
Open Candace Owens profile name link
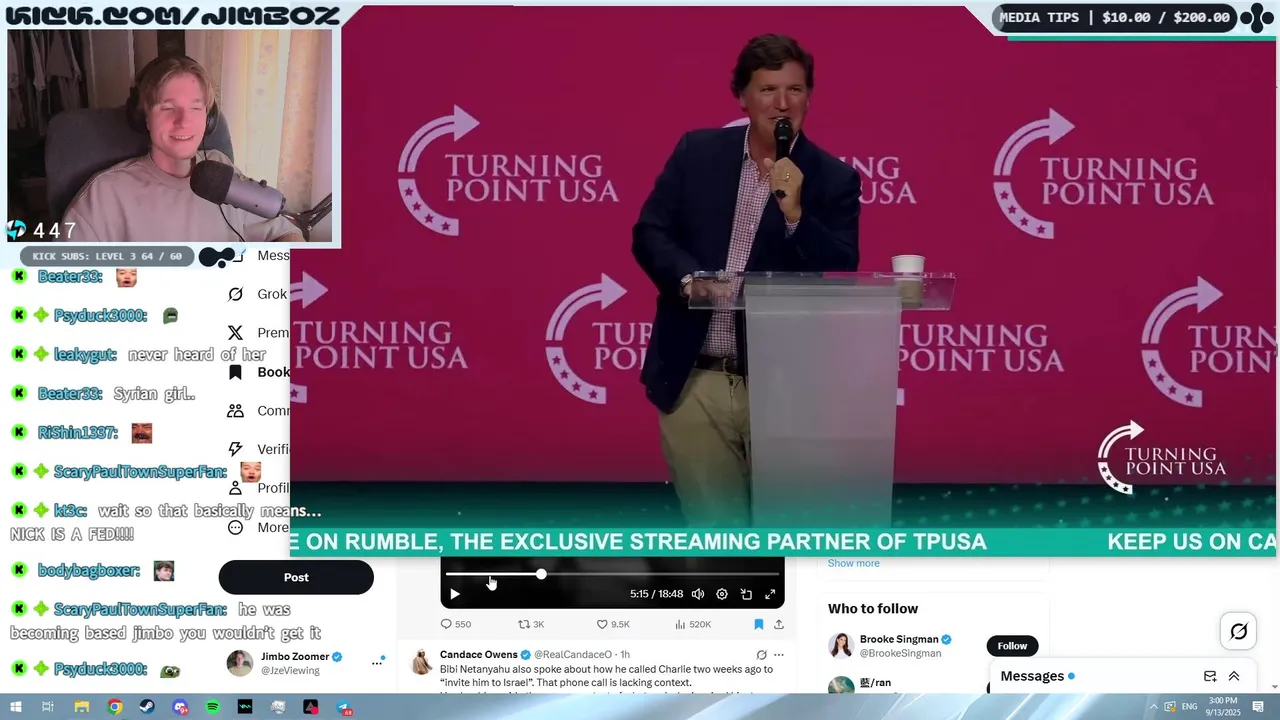coord(479,655)
